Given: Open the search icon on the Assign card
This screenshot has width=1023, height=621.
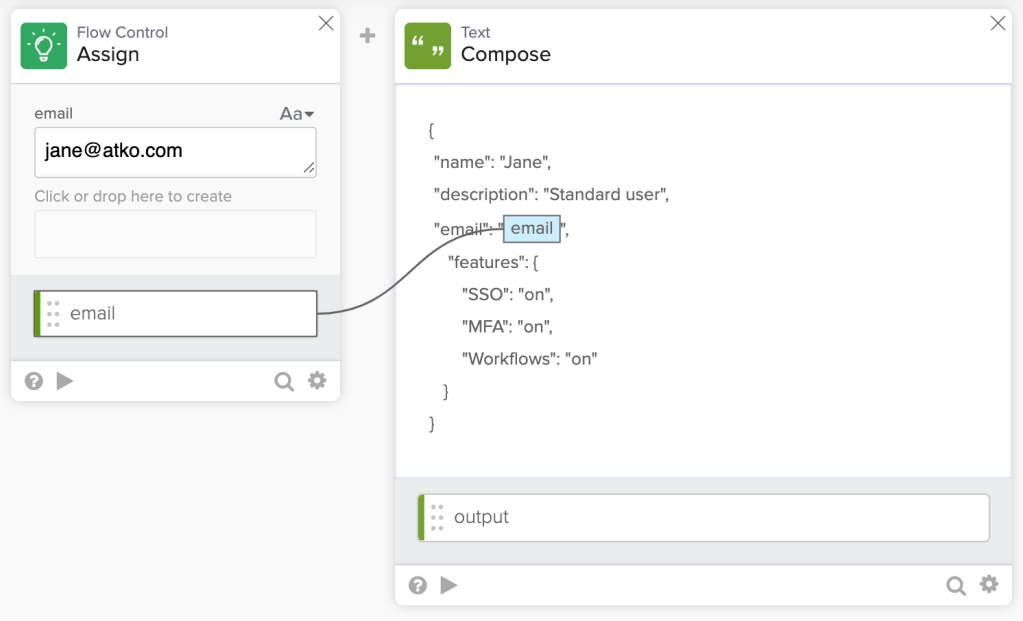Looking at the screenshot, I should click(x=284, y=381).
